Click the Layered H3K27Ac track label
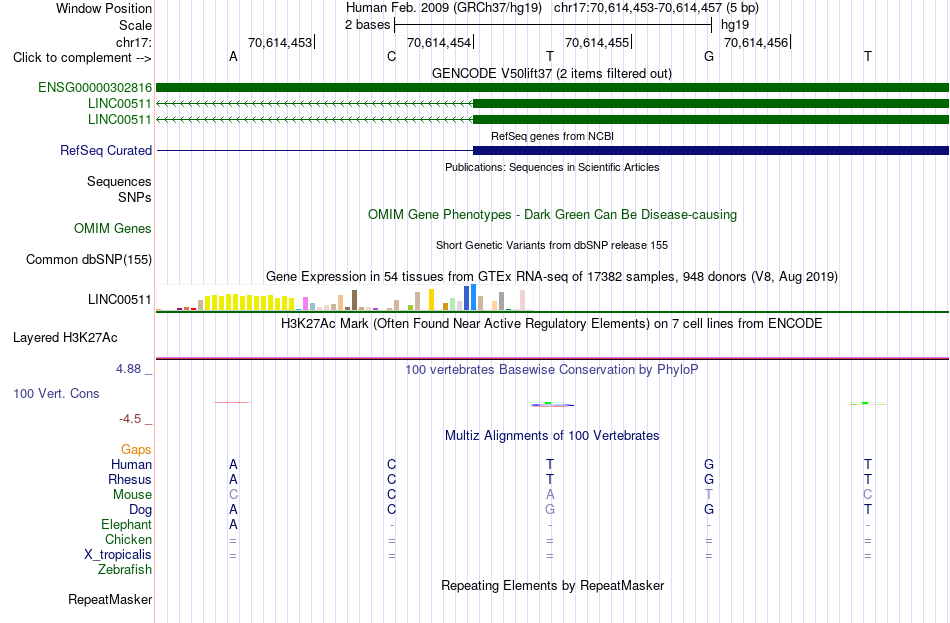This screenshot has width=950, height=623. tap(65, 338)
